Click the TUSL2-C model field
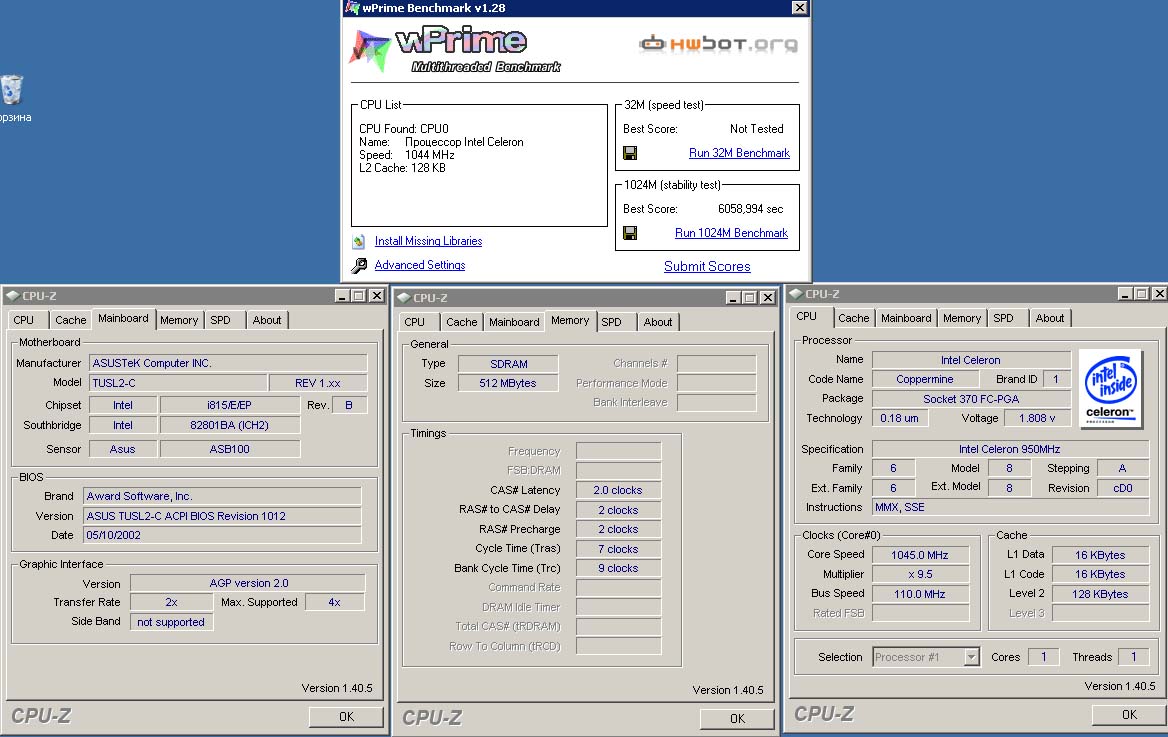1168x737 pixels. tap(177, 383)
